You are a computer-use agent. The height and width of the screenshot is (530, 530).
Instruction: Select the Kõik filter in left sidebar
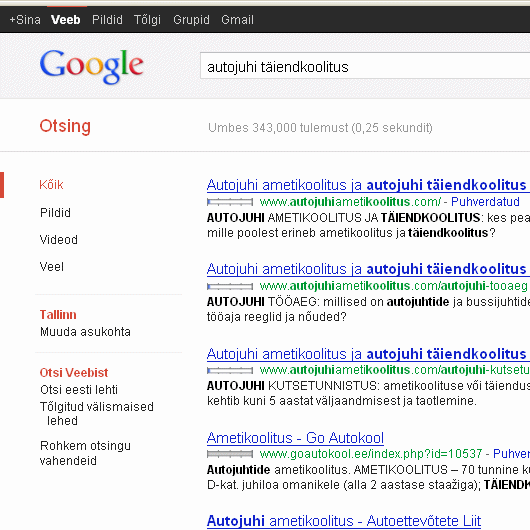coord(51,185)
